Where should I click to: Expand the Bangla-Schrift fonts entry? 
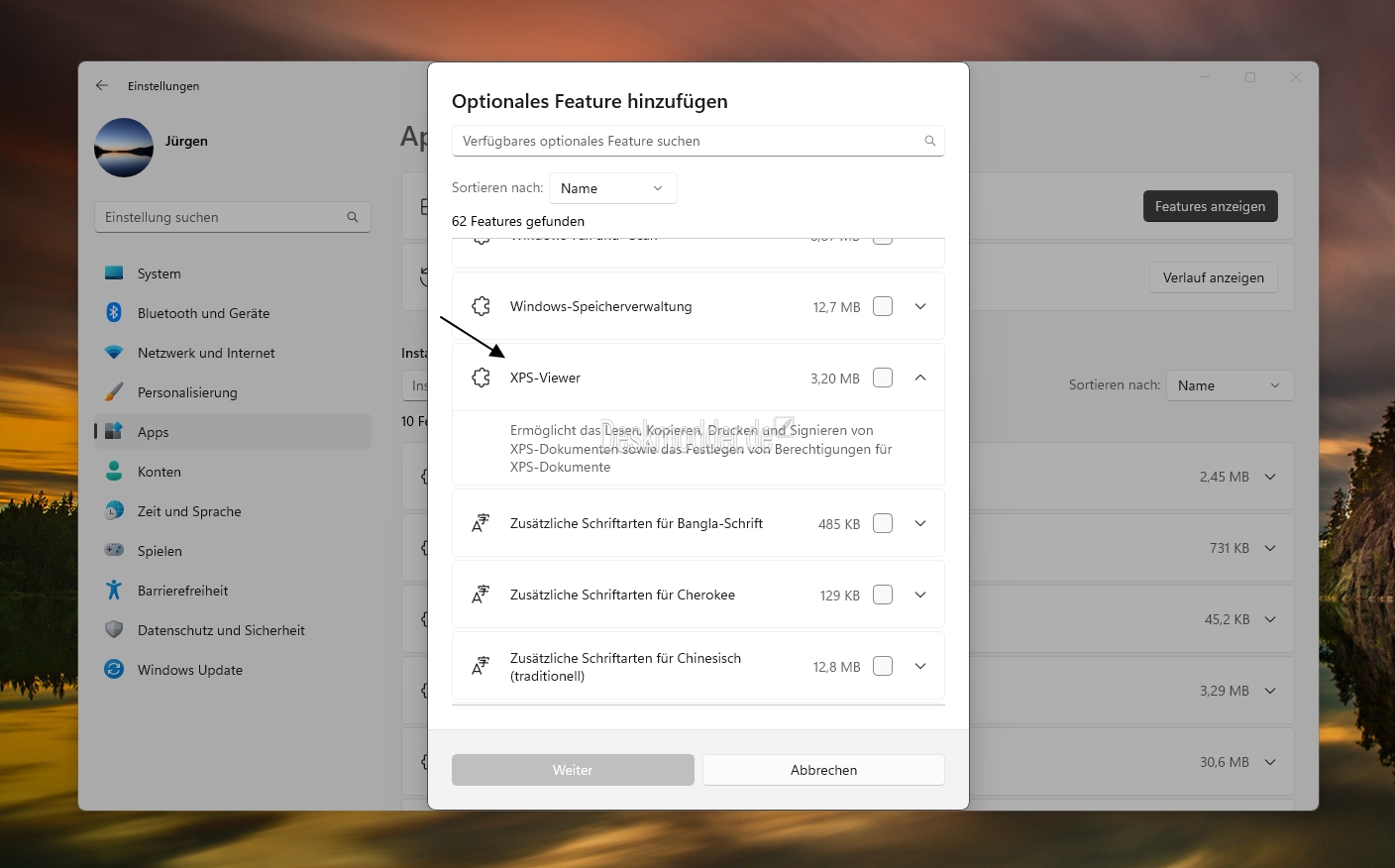(920, 523)
